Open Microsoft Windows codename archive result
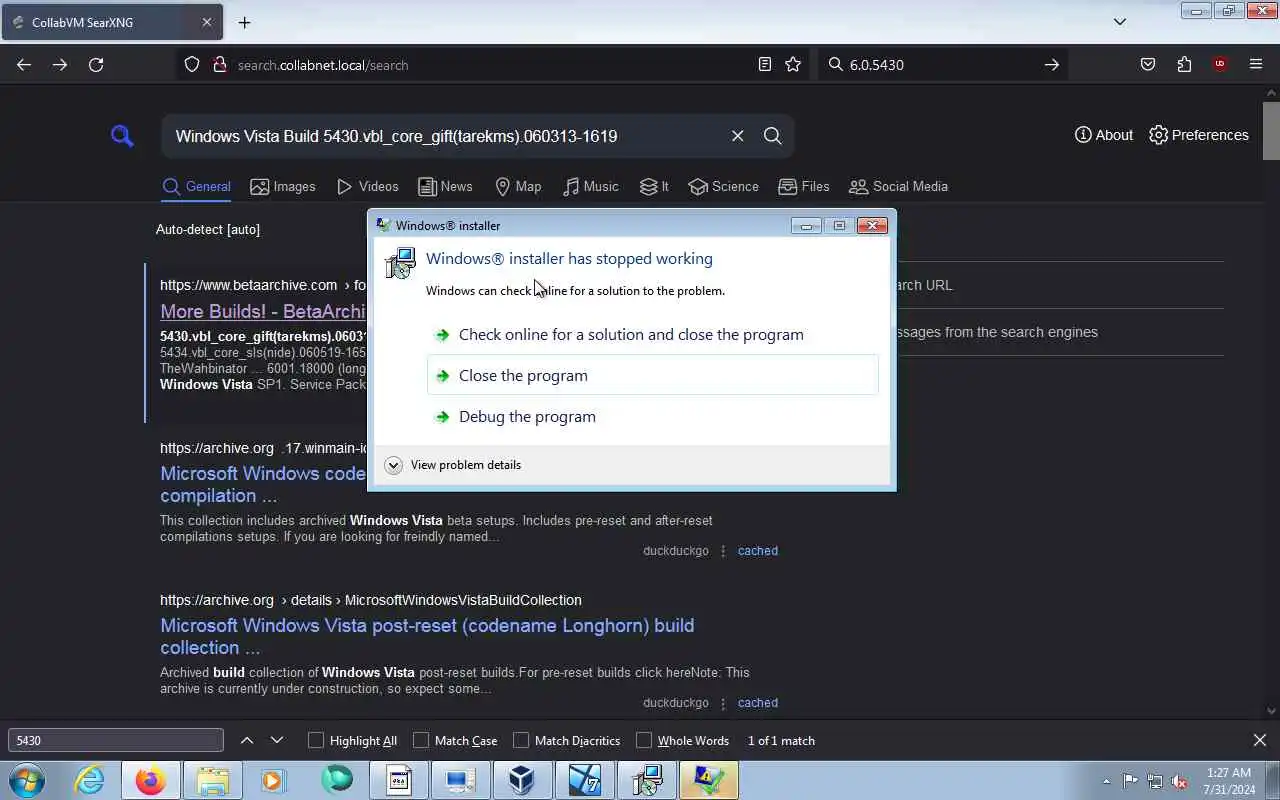The image size is (1280, 800). [x=263, y=484]
